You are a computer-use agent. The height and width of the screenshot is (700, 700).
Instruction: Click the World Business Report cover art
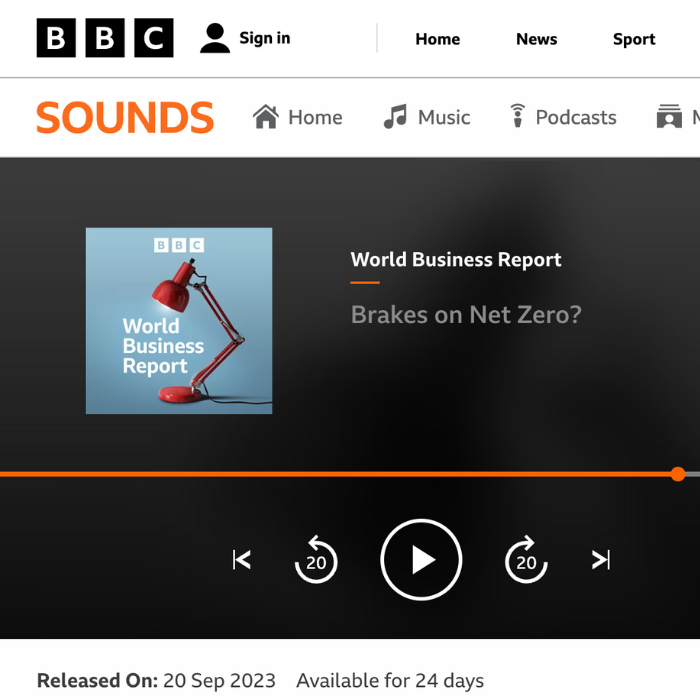click(179, 321)
